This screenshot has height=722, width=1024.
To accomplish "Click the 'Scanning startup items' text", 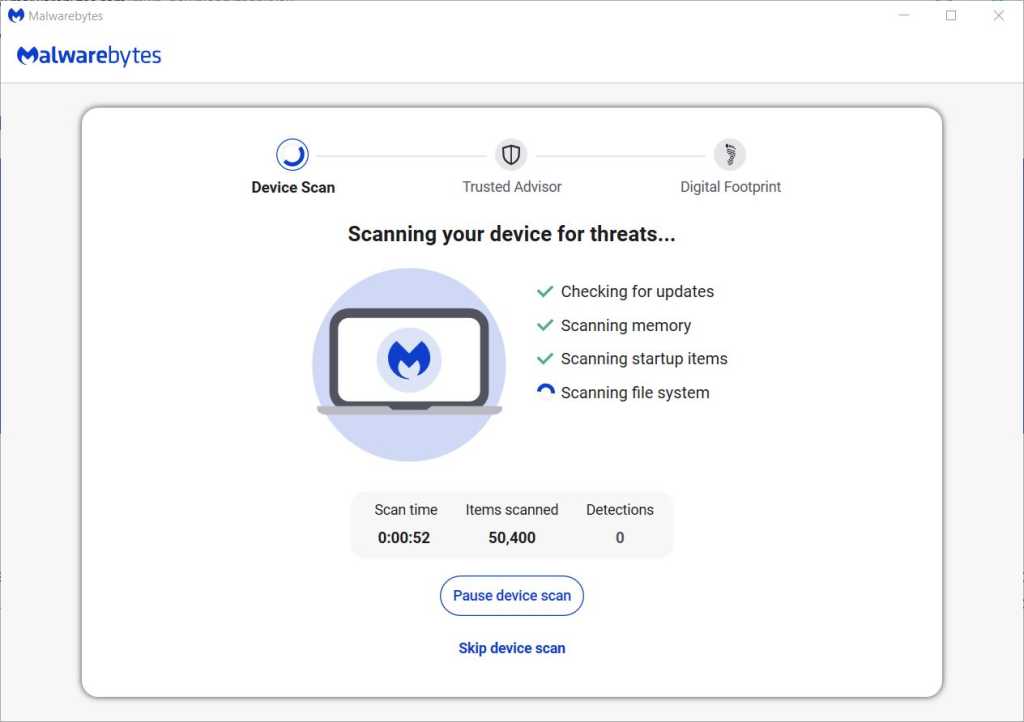I will [644, 358].
